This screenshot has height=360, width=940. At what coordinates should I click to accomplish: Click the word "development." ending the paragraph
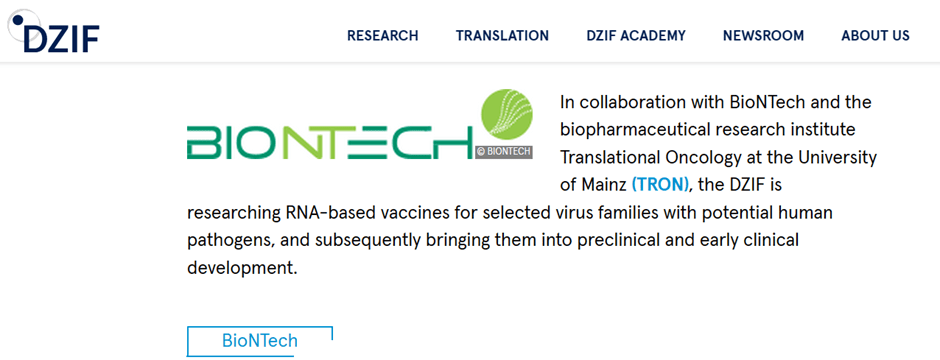coord(242,268)
